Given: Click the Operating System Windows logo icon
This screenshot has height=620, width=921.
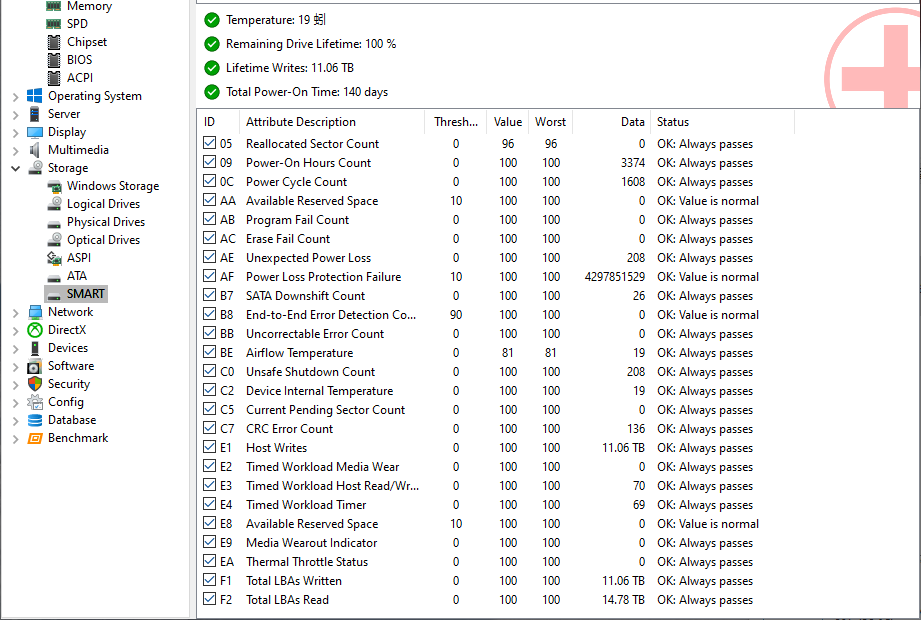Looking at the screenshot, I should click(x=35, y=96).
